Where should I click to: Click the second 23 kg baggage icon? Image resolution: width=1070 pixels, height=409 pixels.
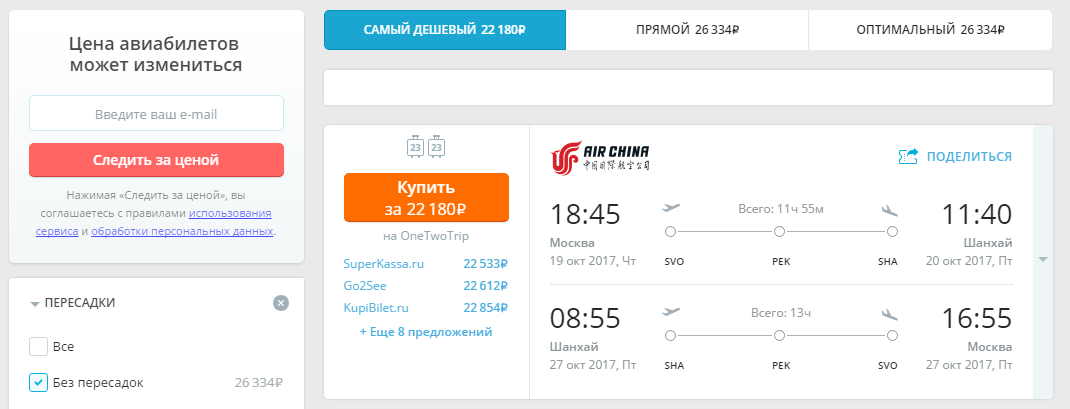click(x=437, y=146)
